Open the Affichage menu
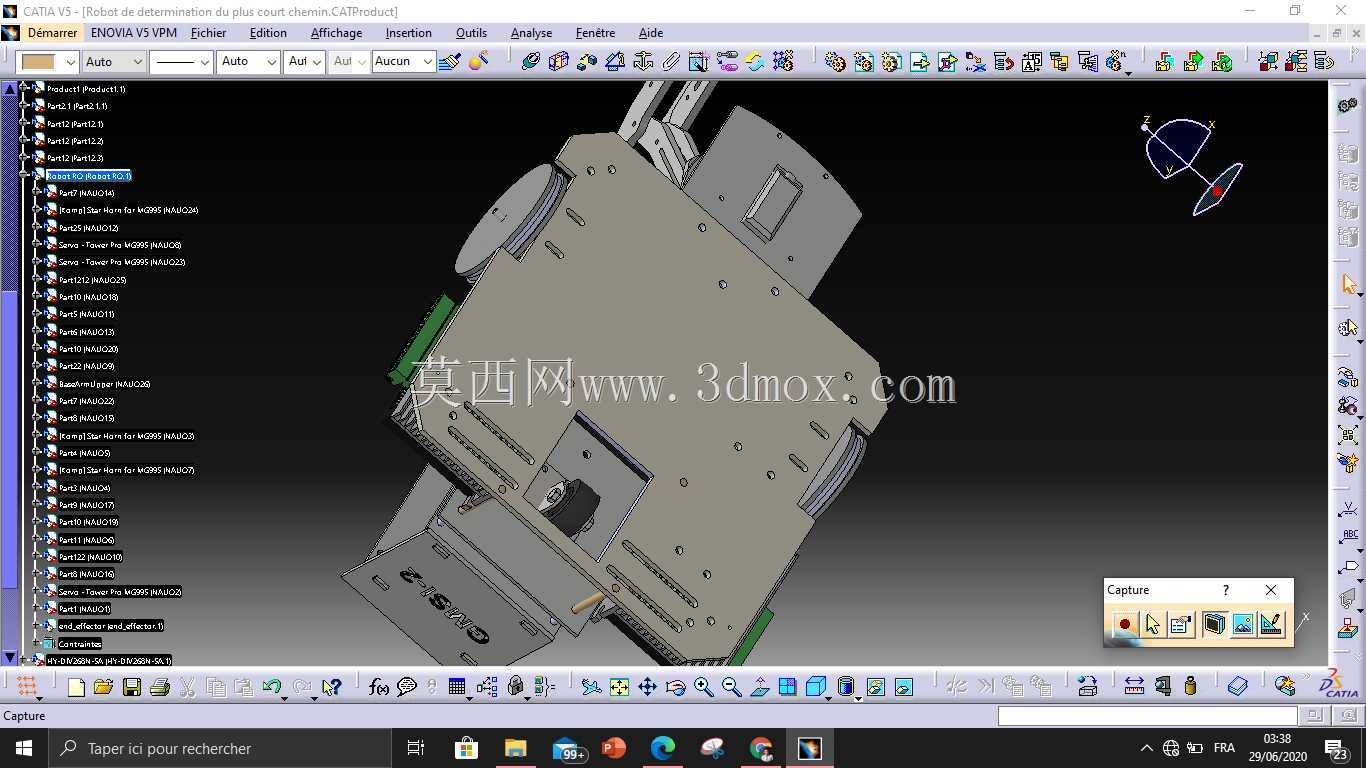1366x768 pixels. [x=336, y=33]
